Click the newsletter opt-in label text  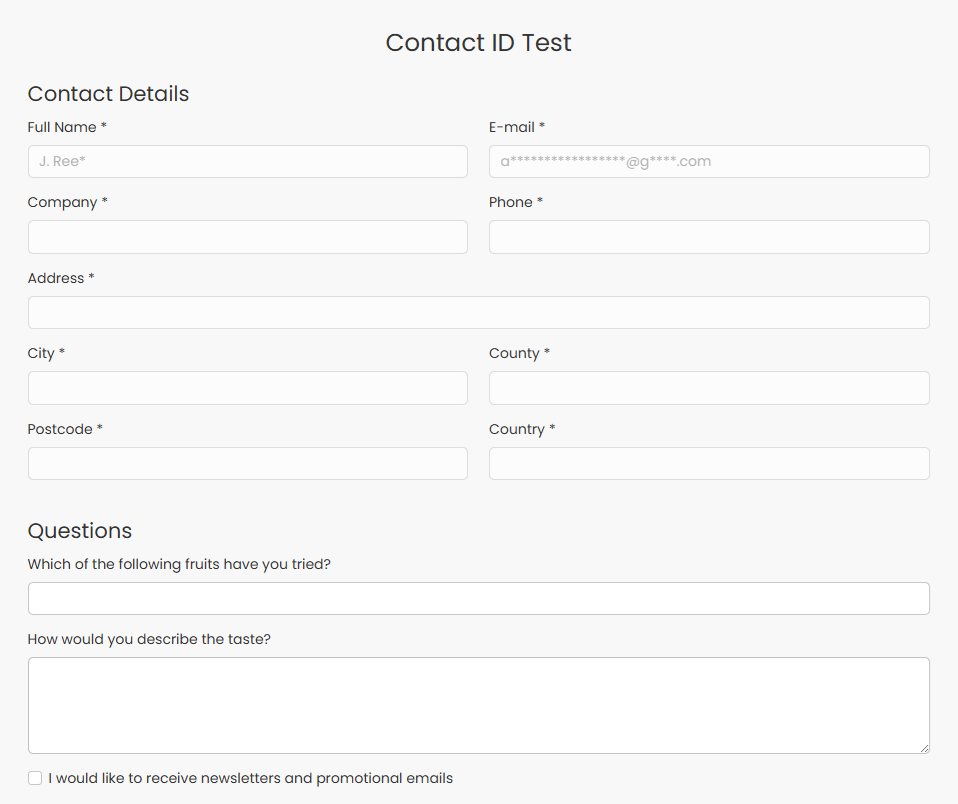[x=250, y=778]
